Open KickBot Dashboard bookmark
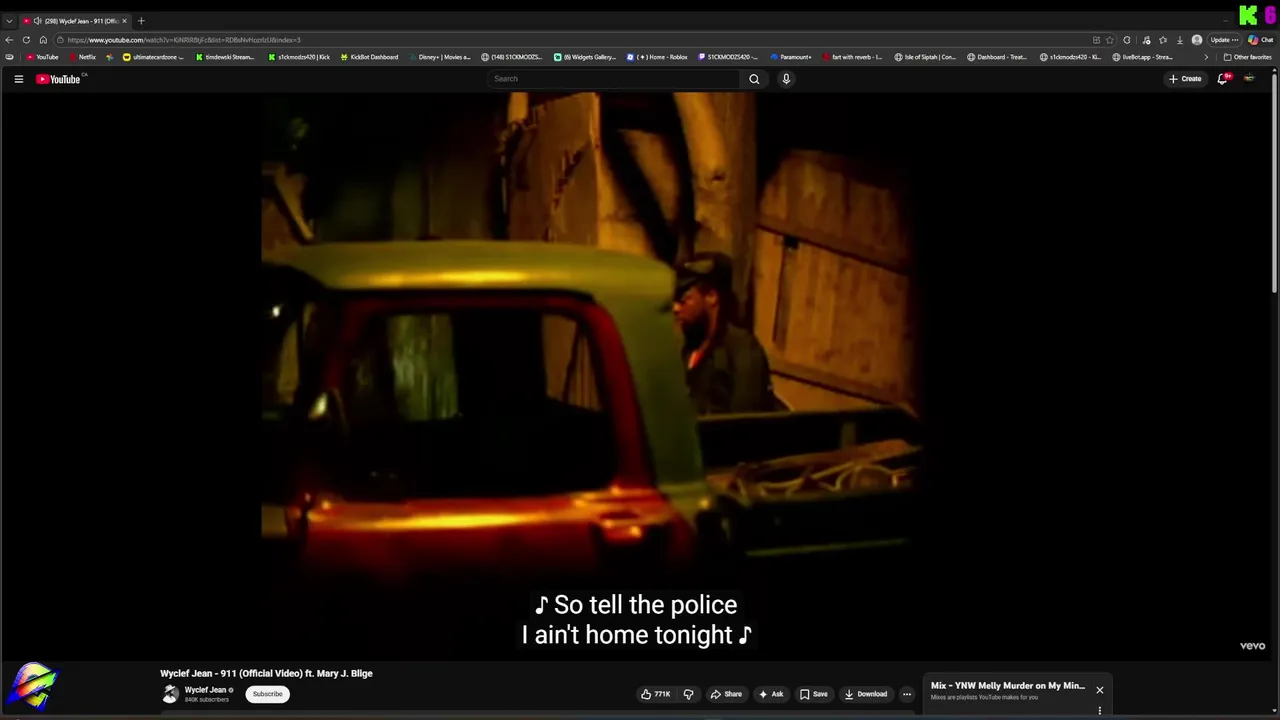 pyautogui.click(x=369, y=57)
